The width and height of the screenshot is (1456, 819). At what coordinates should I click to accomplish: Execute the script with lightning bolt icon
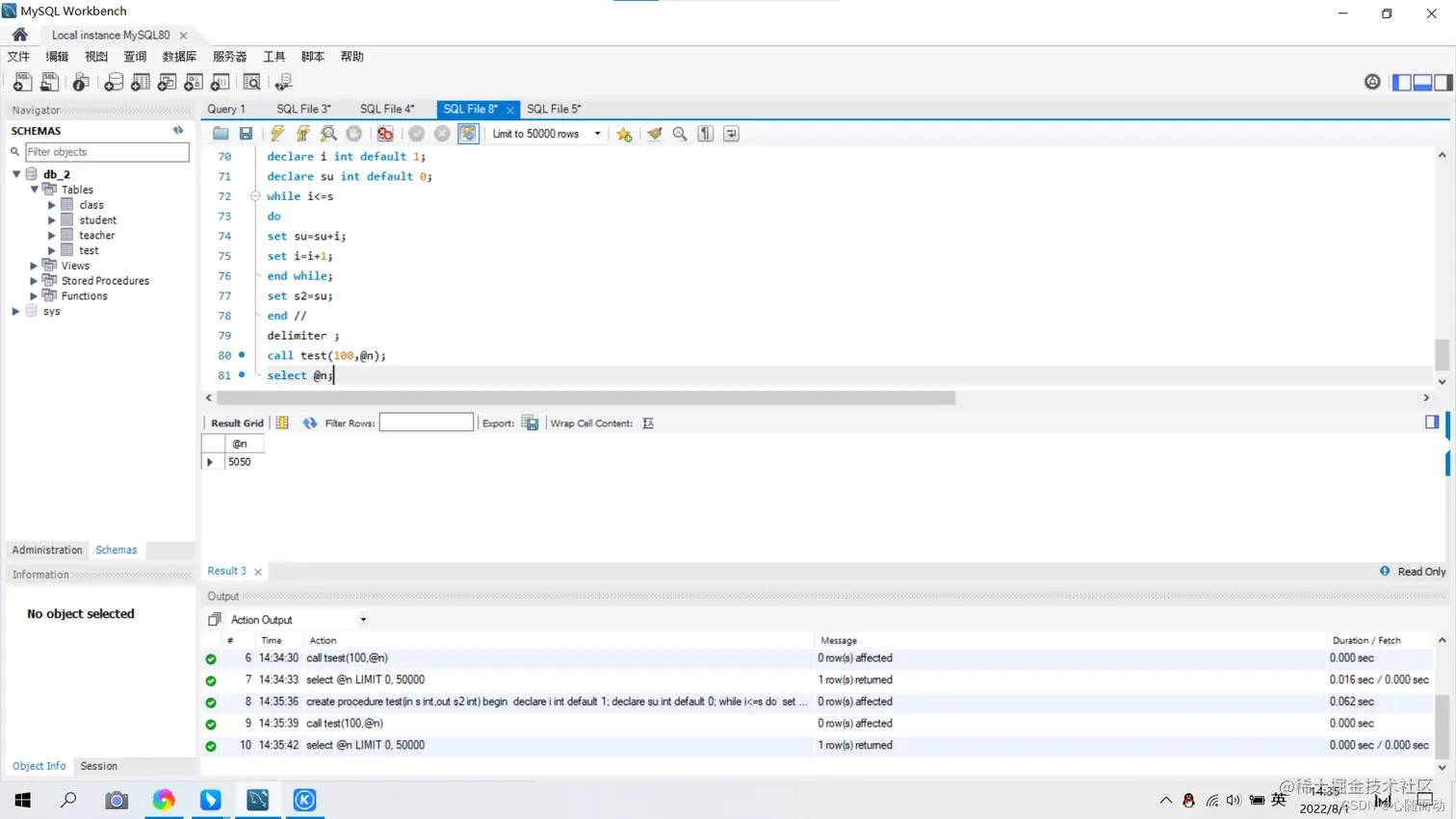tap(277, 134)
